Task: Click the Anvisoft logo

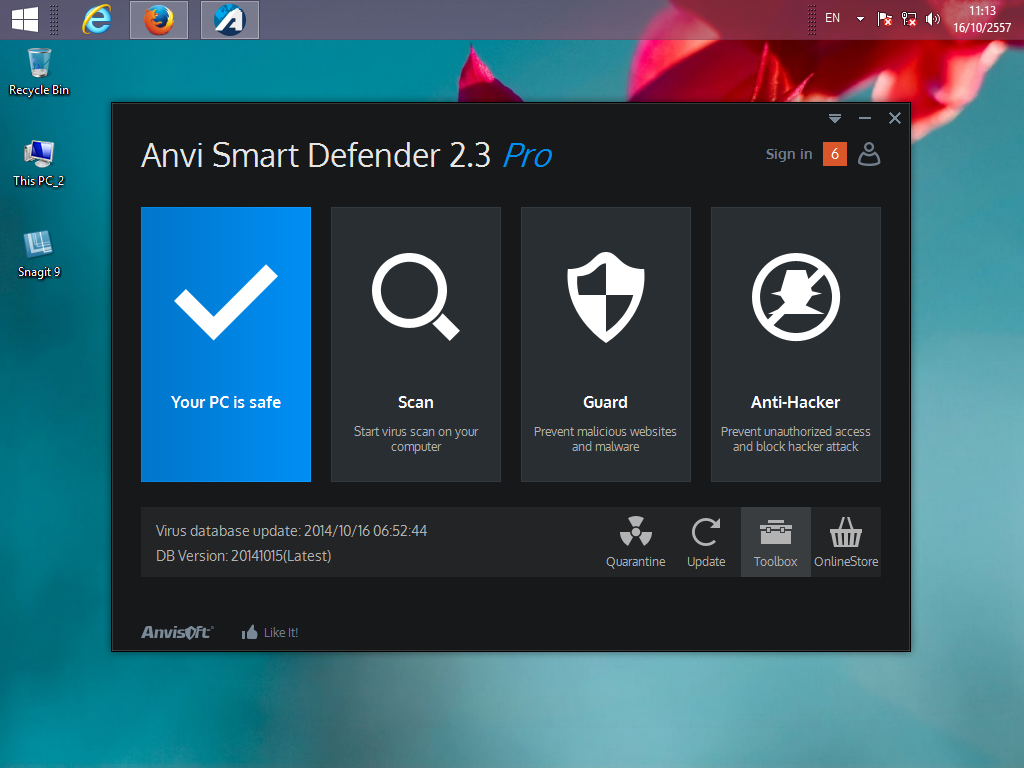Action: click(177, 632)
